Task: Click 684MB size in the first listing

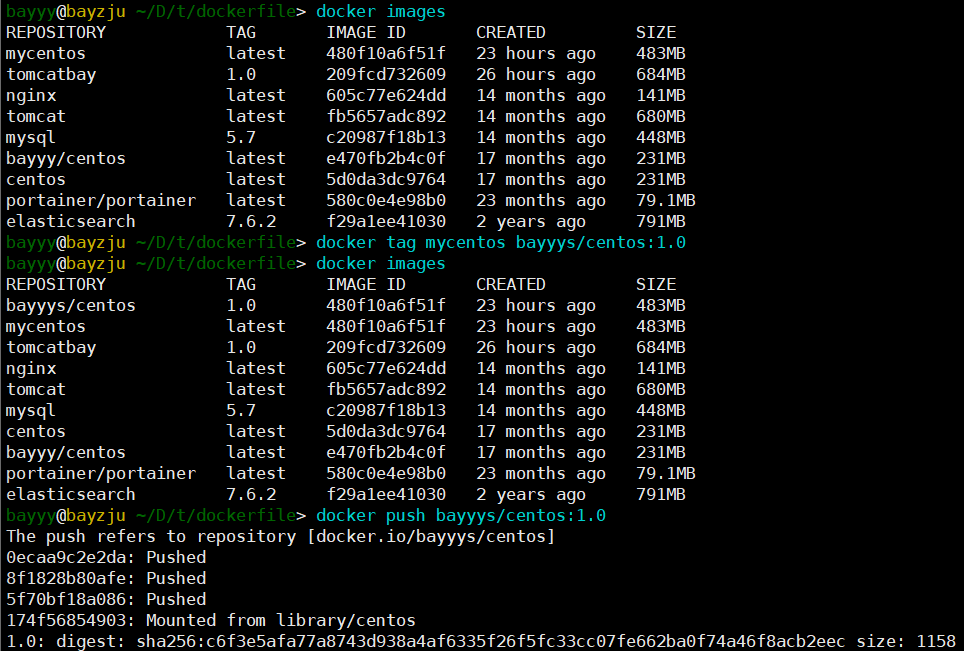Action: [660, 74]
